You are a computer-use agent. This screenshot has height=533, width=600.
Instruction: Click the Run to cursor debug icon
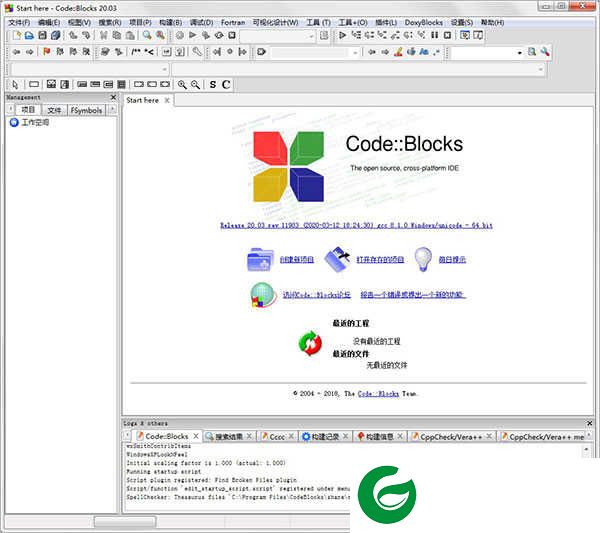click(356, 35)
